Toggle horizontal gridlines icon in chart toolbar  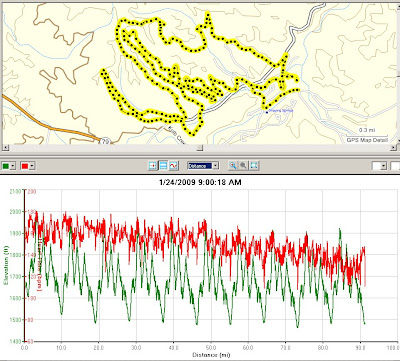(163, 165)
